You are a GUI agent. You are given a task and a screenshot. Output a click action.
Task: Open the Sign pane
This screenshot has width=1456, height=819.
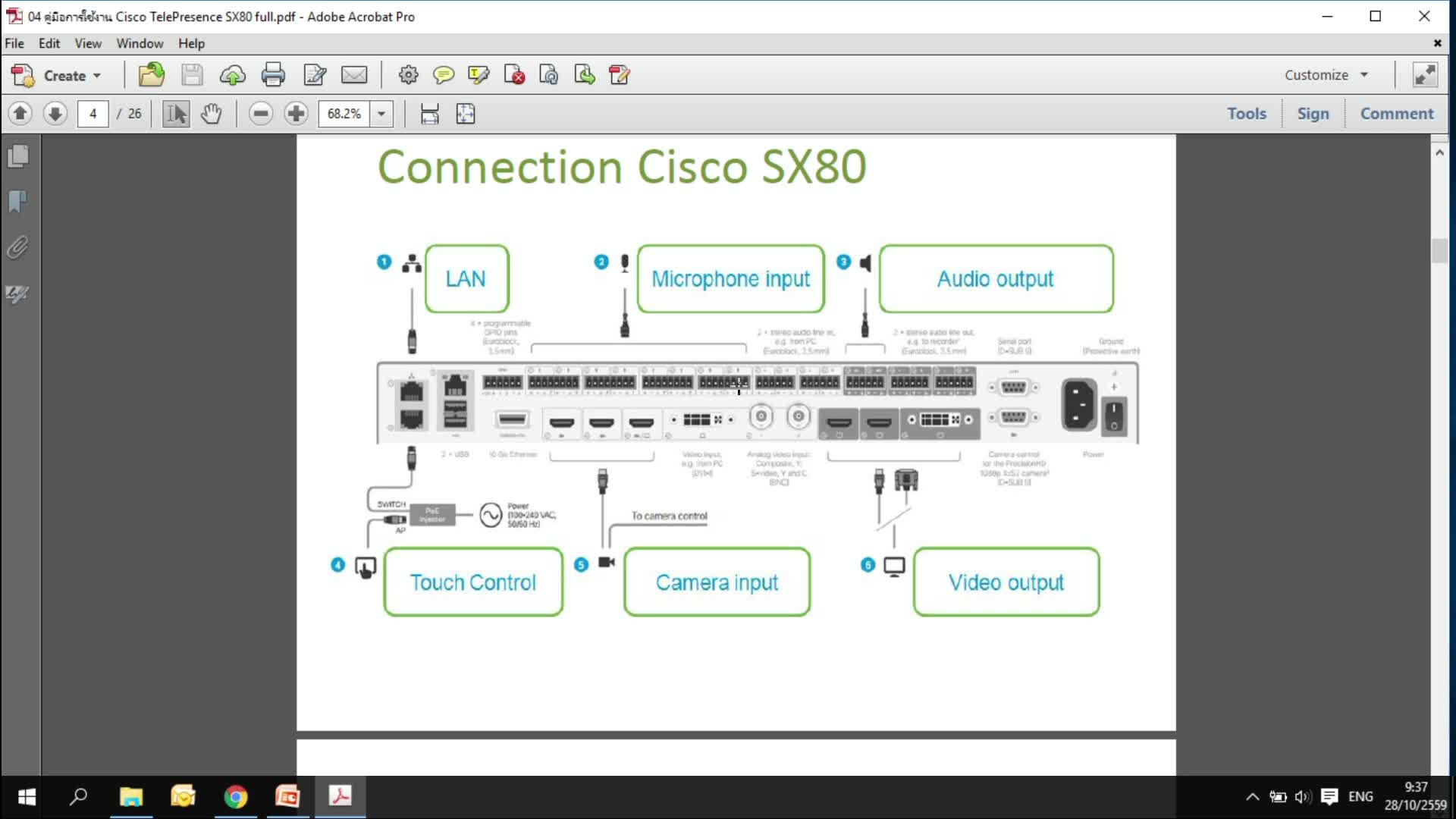click(x=1313, y=114)
